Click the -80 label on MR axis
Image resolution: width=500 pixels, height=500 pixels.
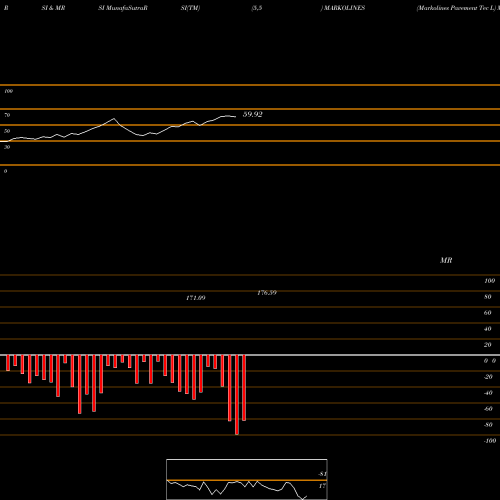point(488,425)
